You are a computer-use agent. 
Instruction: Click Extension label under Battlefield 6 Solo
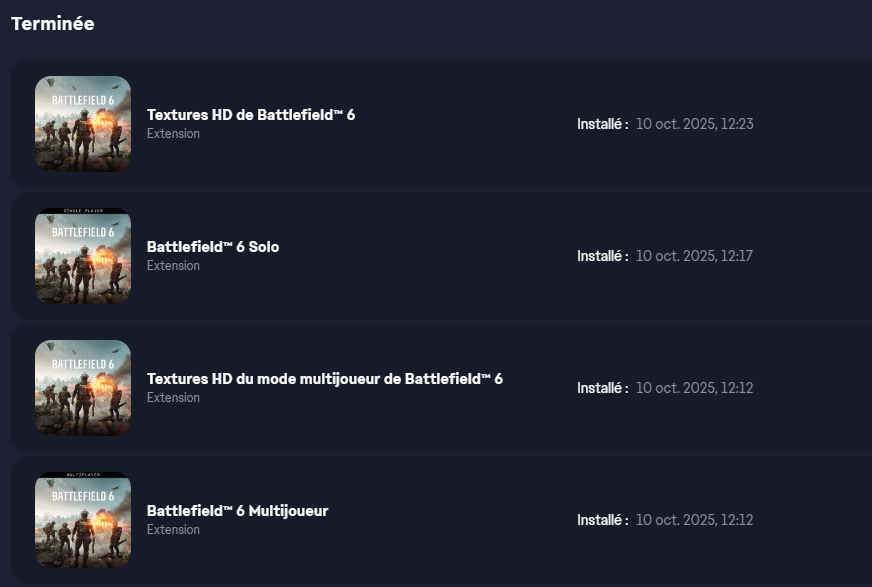pos(174,266)
